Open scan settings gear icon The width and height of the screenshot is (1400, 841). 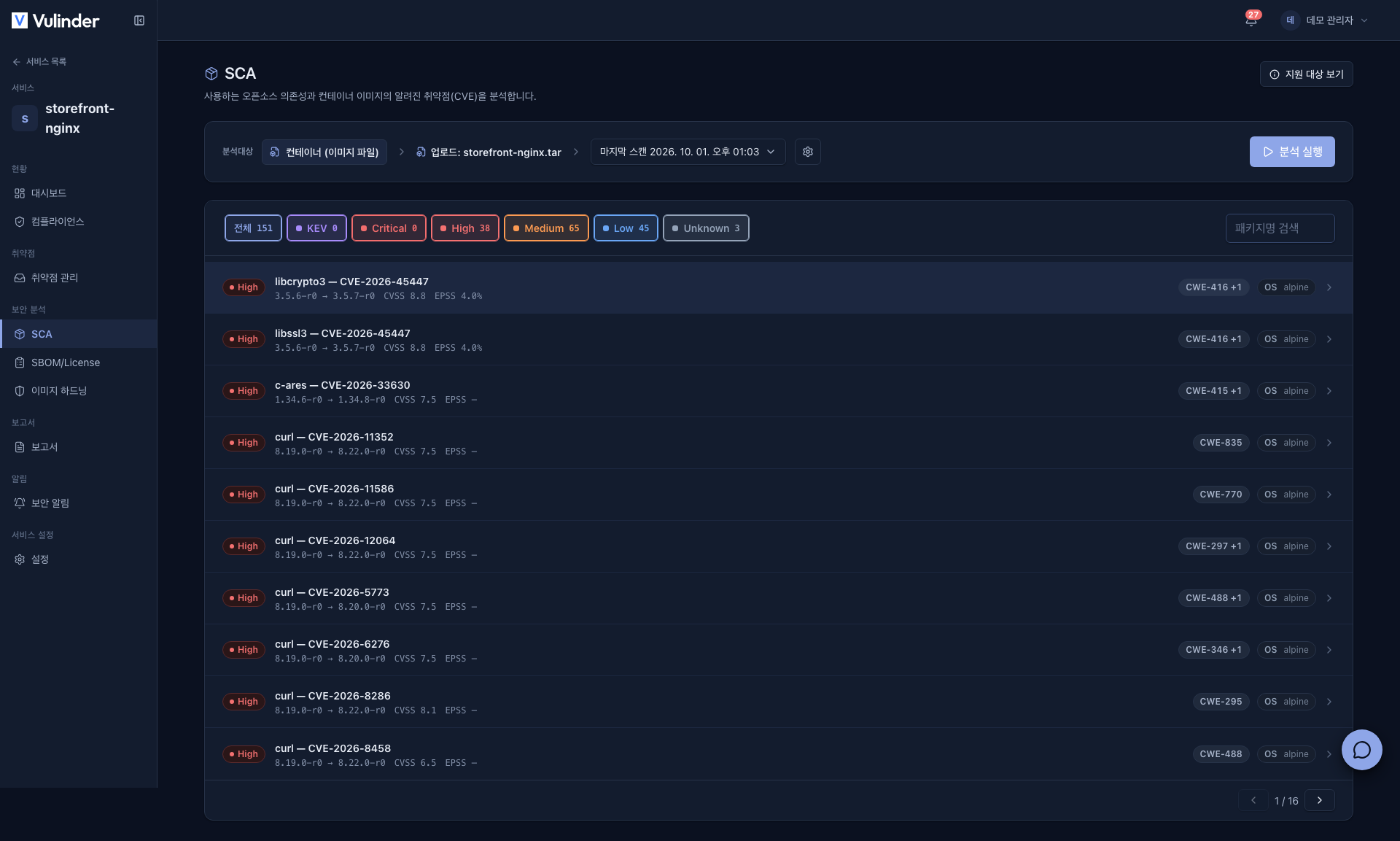click(x=808, y=152)
